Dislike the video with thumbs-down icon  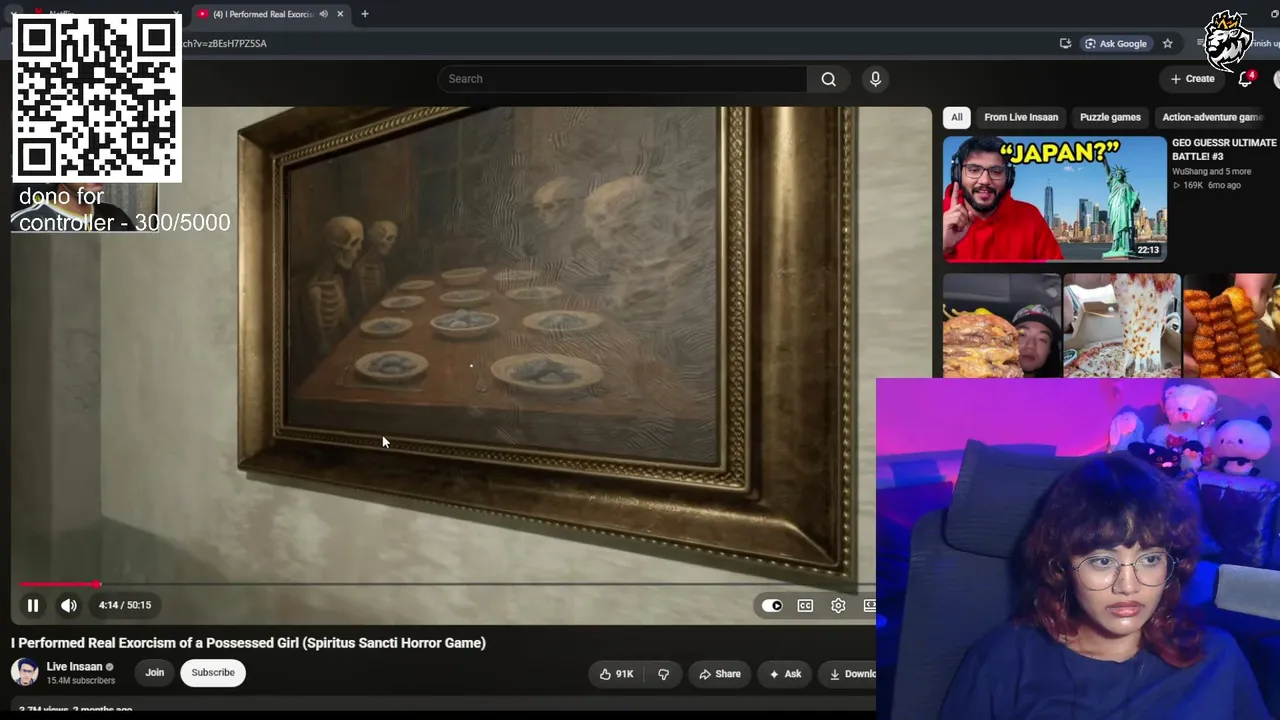point(663,674)
